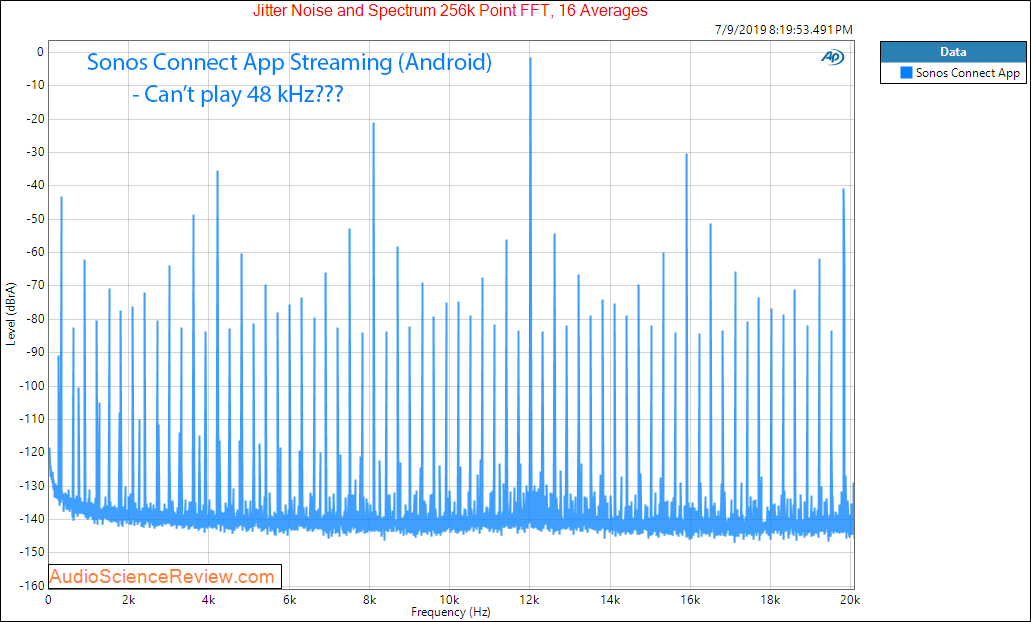Click the timestamp '7/9/2019 8:19:53.491 PM'
The width and height of the screenshot is (1031, 622).
tap(784, 30)
